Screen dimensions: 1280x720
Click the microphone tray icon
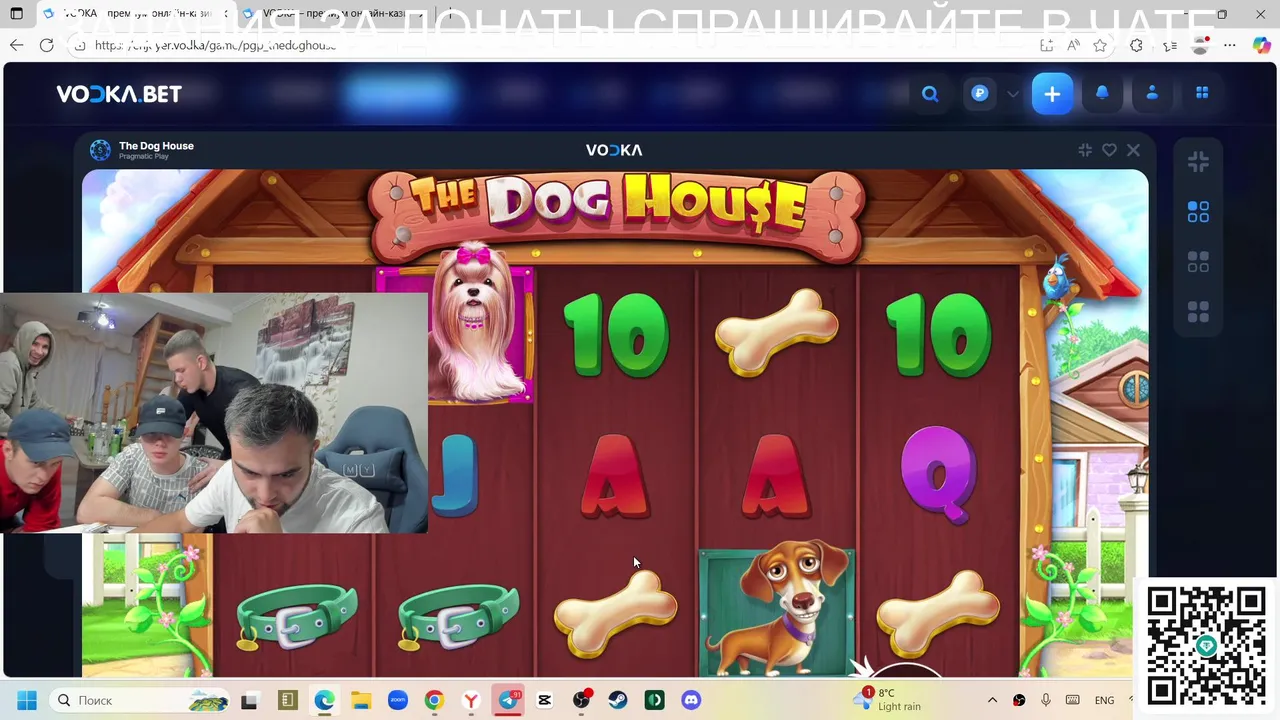1046,700
